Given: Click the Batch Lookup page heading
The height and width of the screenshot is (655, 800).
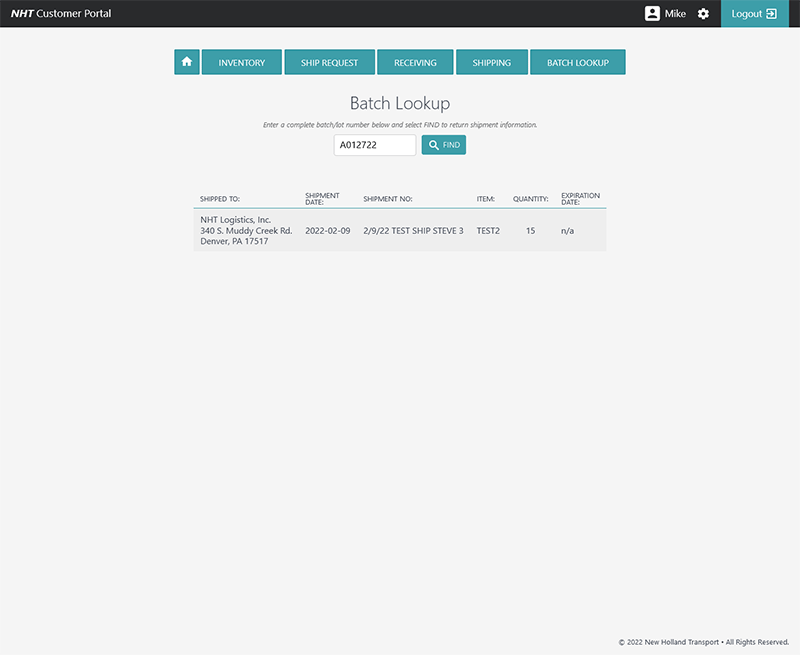Looking at the screenshot, I should pyautogui.click(x=400, y=103).
